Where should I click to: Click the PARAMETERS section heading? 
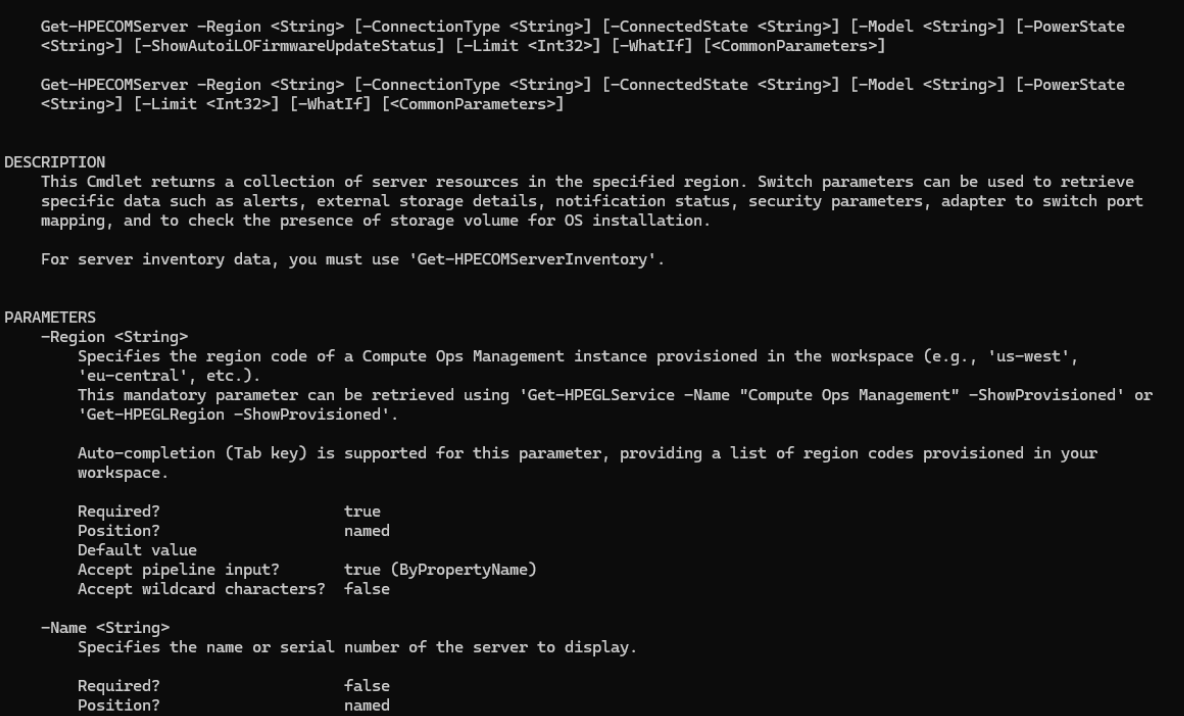click(x=50, y=318)
